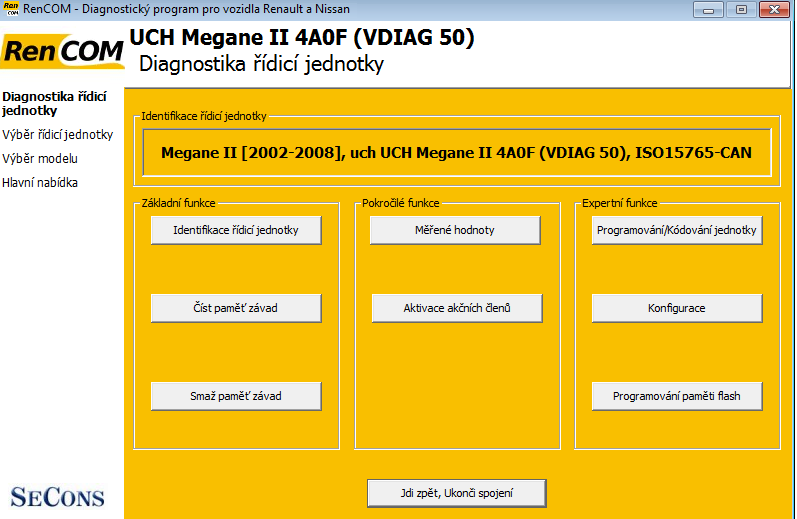Select Výběr modelu in the sidebar
This screenshot has width=797, height=519.
click(x=40, y=158)
